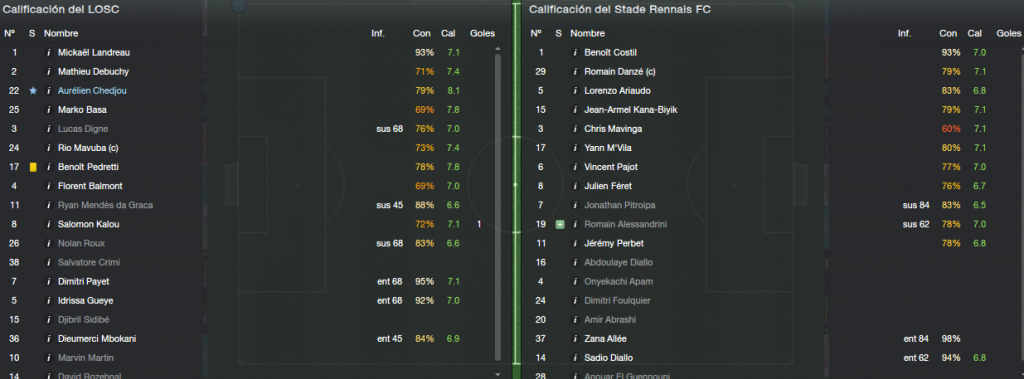This screenshot has width=1024, height=379.
Task: Open info icon beside Yann M'Vila
Action: 575,148
